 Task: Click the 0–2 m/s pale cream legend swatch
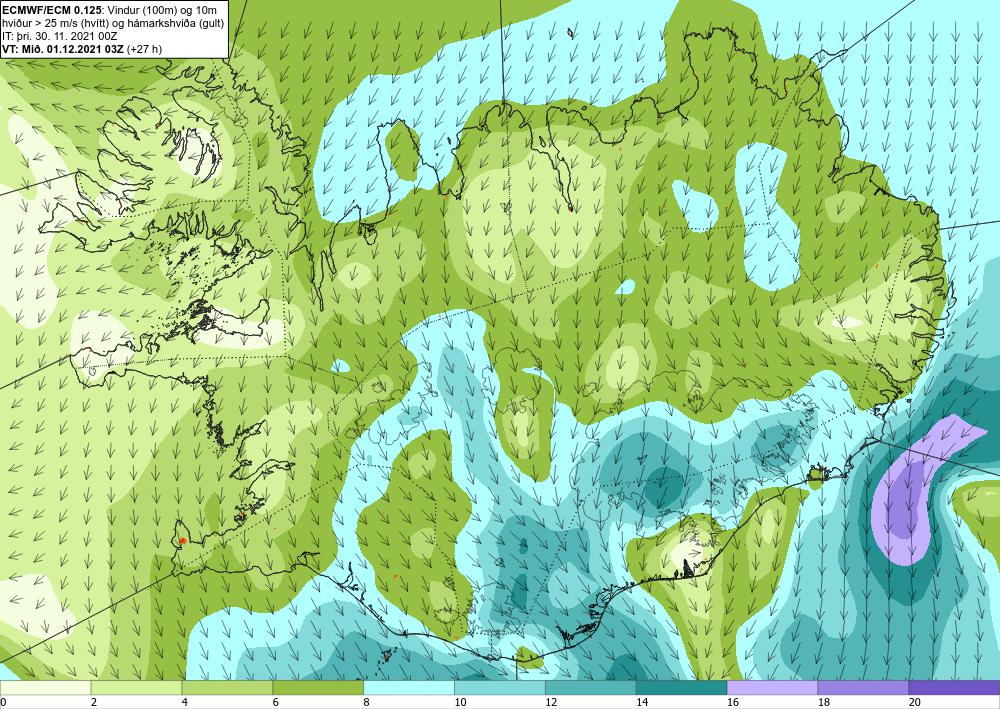click(x=45, y=687)
